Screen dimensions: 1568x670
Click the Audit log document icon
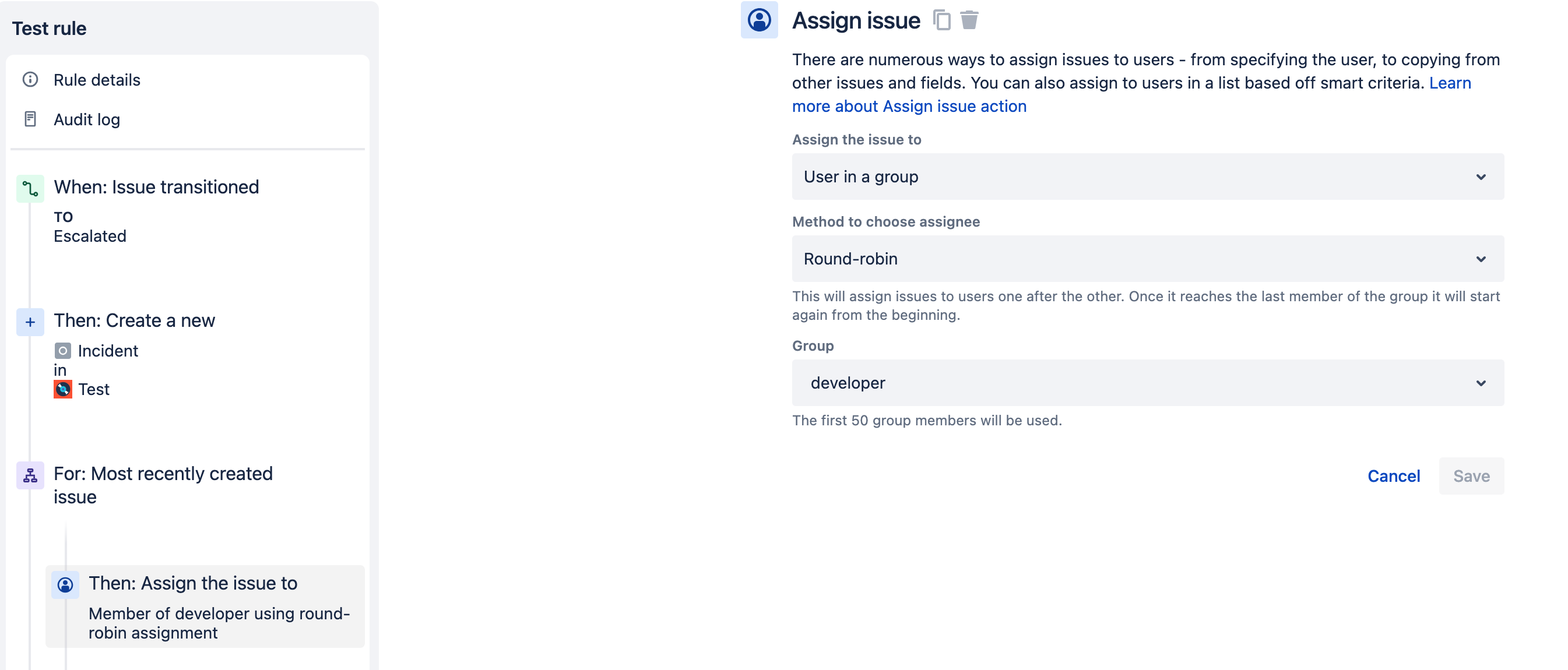point(30,119)
